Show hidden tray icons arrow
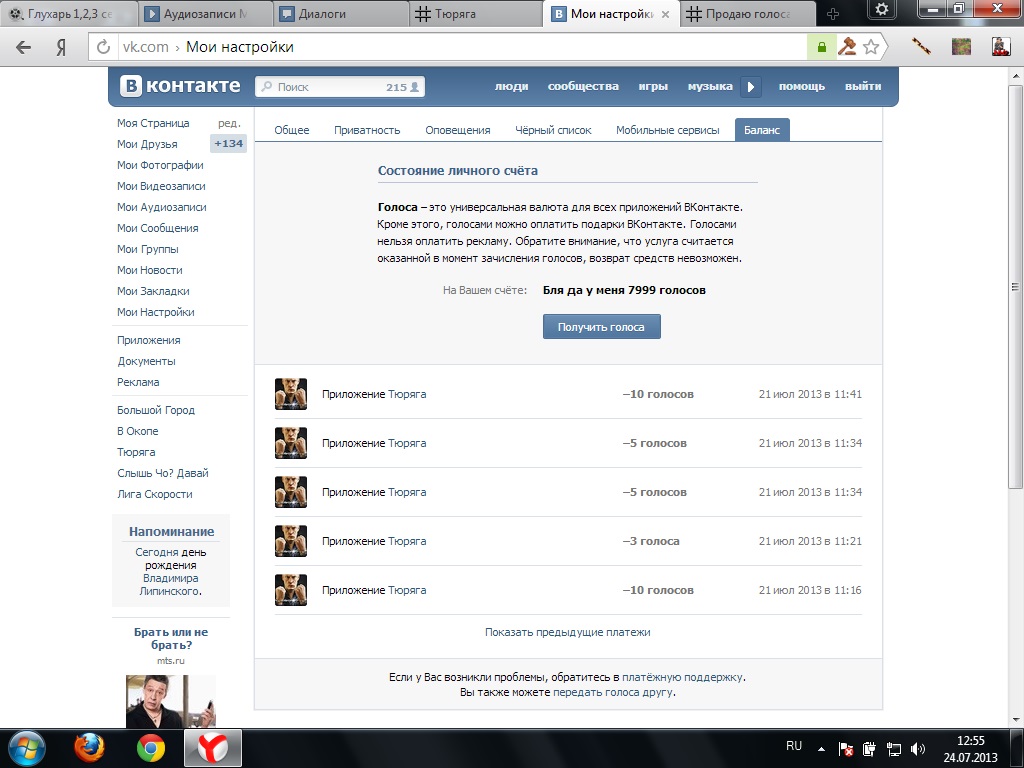 coord(822,749)
